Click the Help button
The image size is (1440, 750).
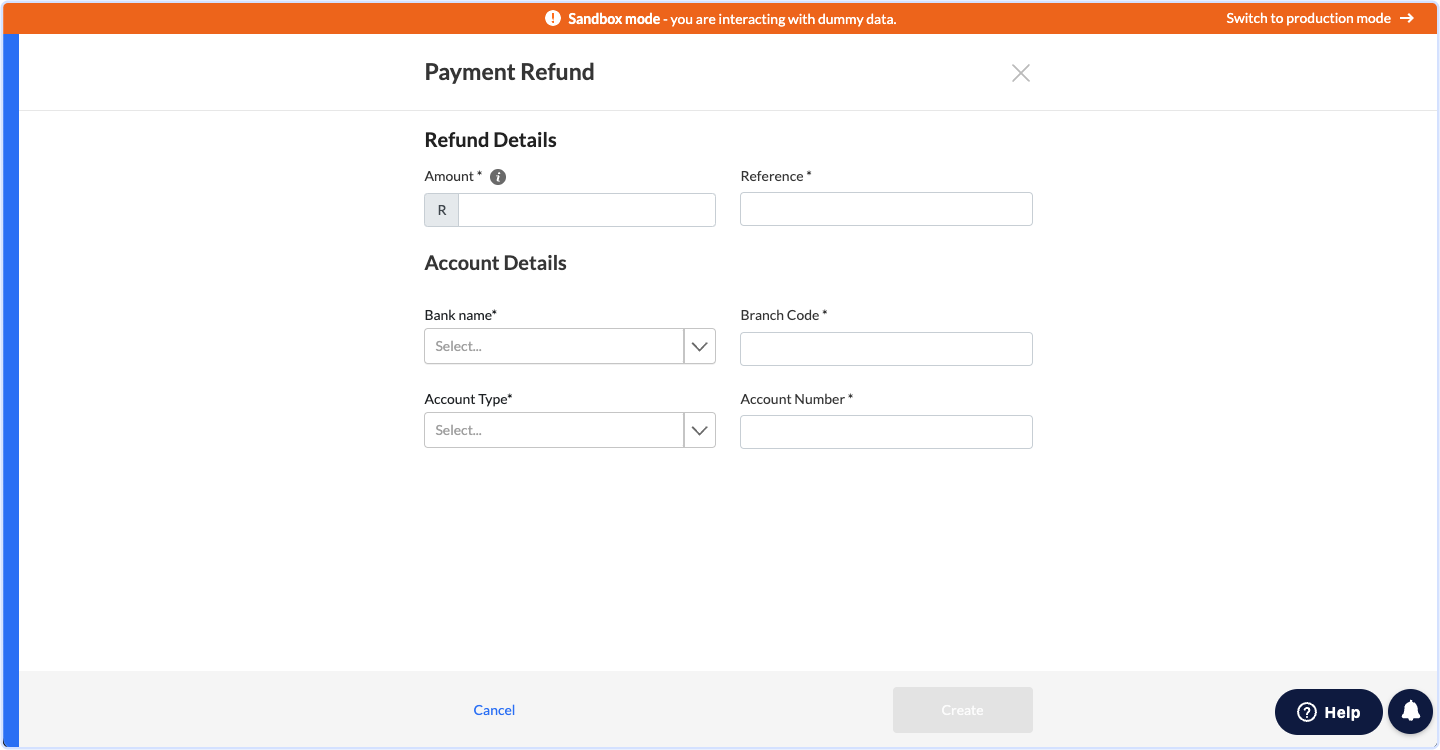[1328, 712]
